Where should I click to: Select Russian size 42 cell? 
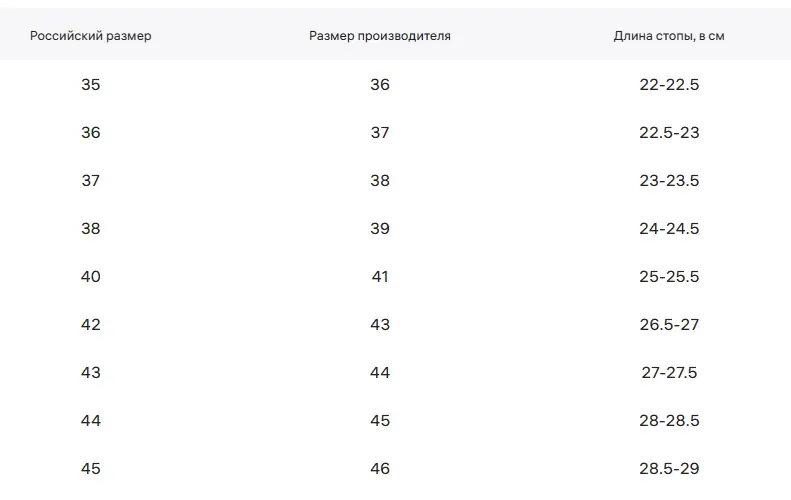click(91, 325)
